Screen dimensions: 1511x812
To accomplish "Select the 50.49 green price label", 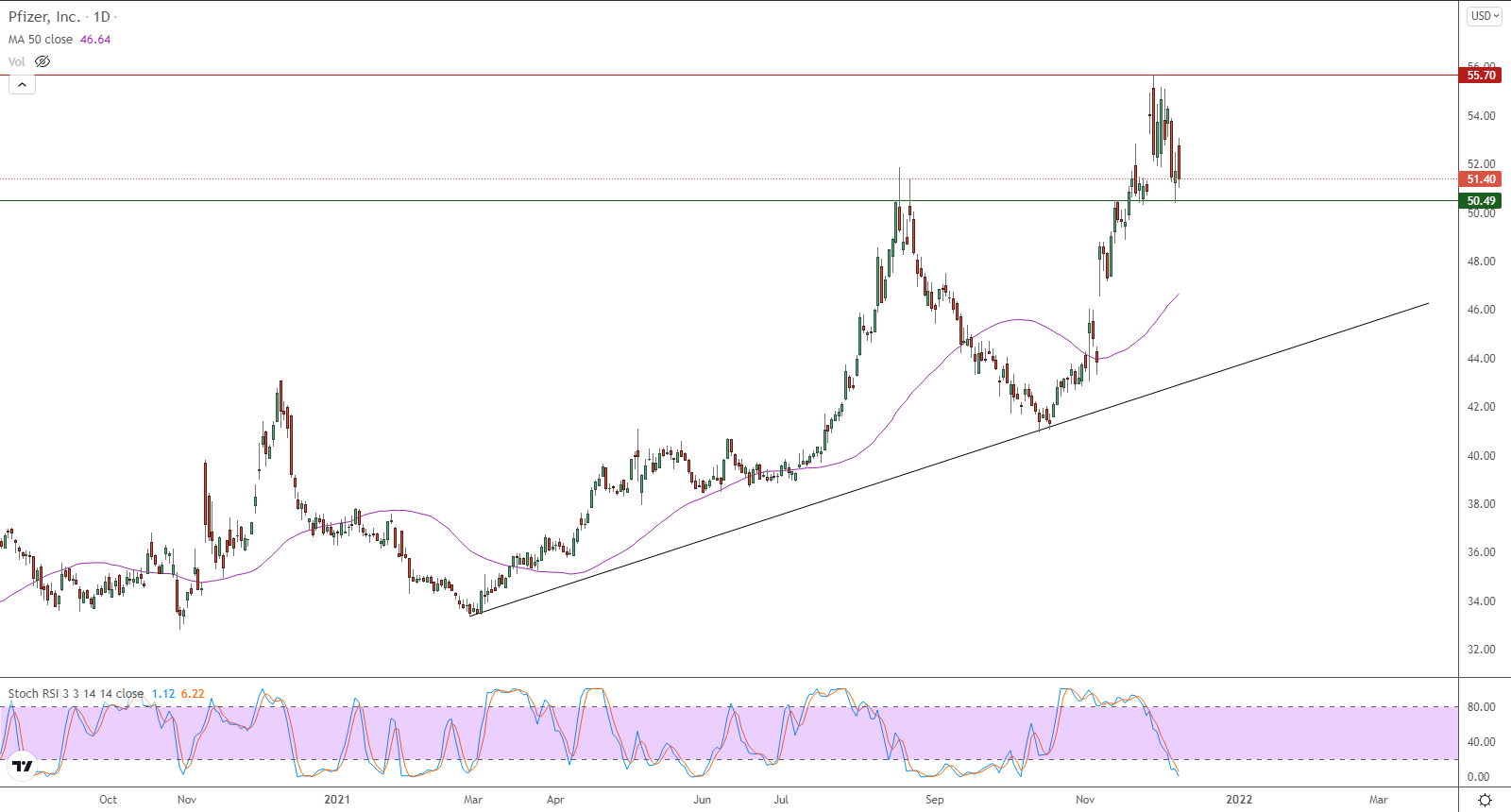I will 1481,201.
